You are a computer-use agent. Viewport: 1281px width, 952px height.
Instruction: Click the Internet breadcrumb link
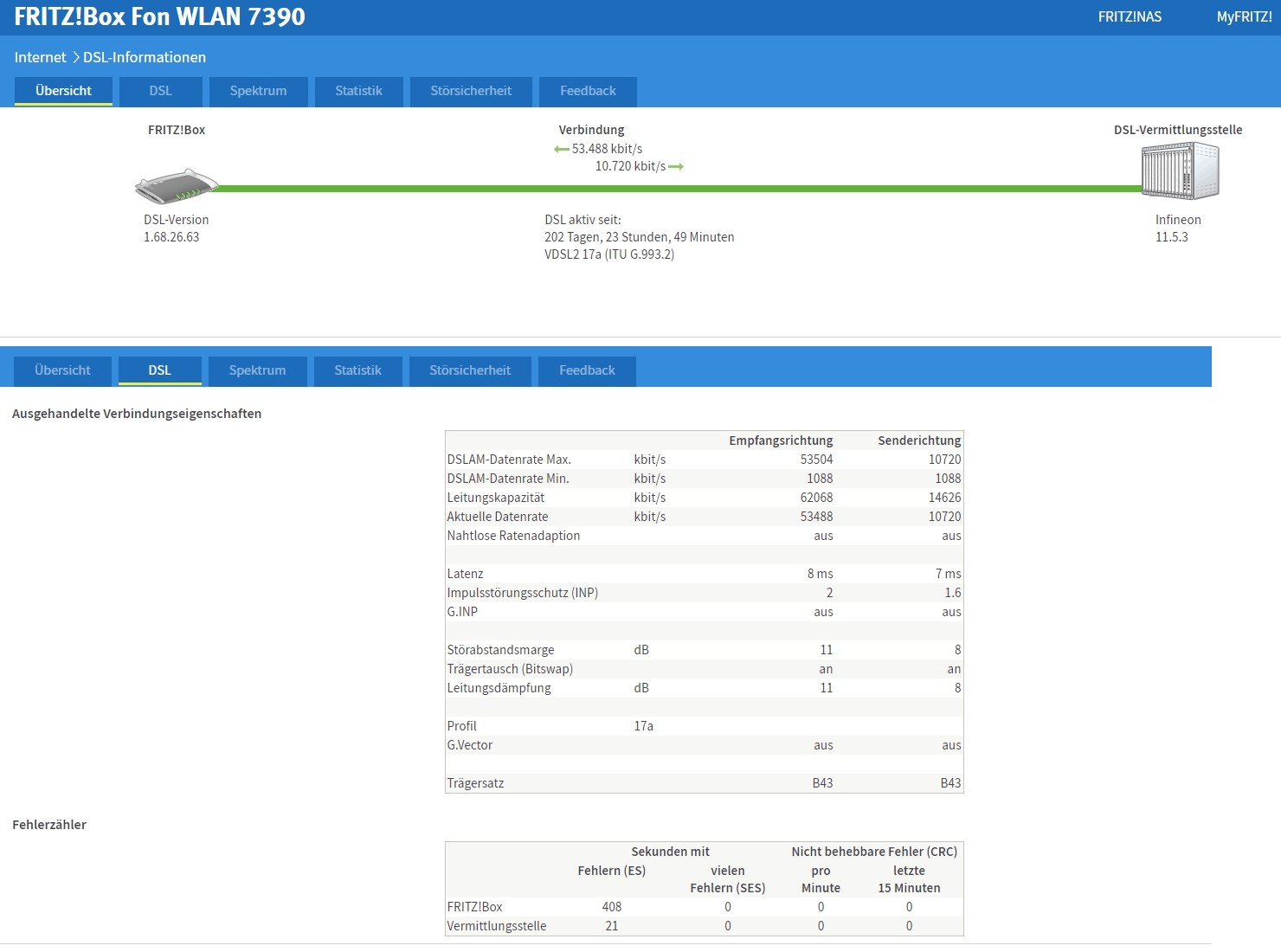click(40, 57)
